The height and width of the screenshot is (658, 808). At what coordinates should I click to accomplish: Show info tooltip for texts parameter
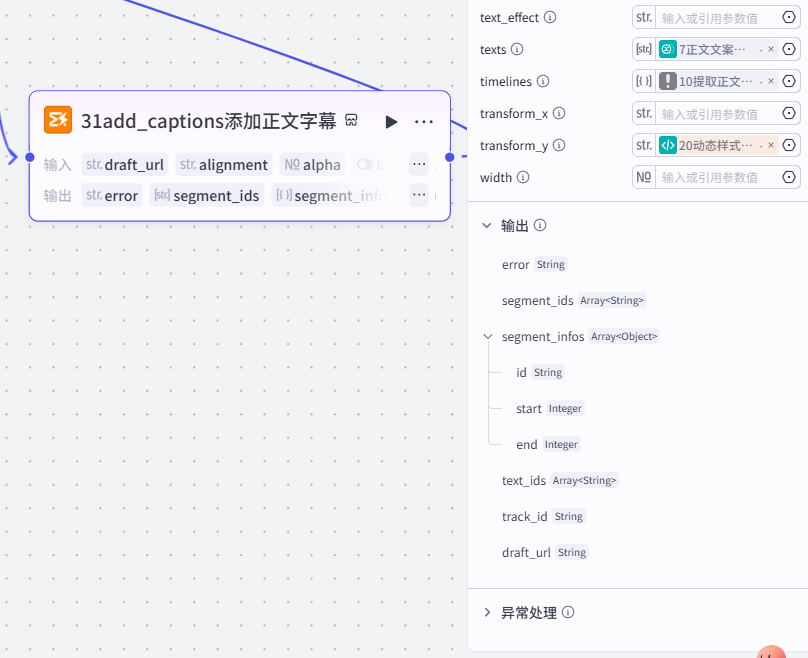pos(517,49)
